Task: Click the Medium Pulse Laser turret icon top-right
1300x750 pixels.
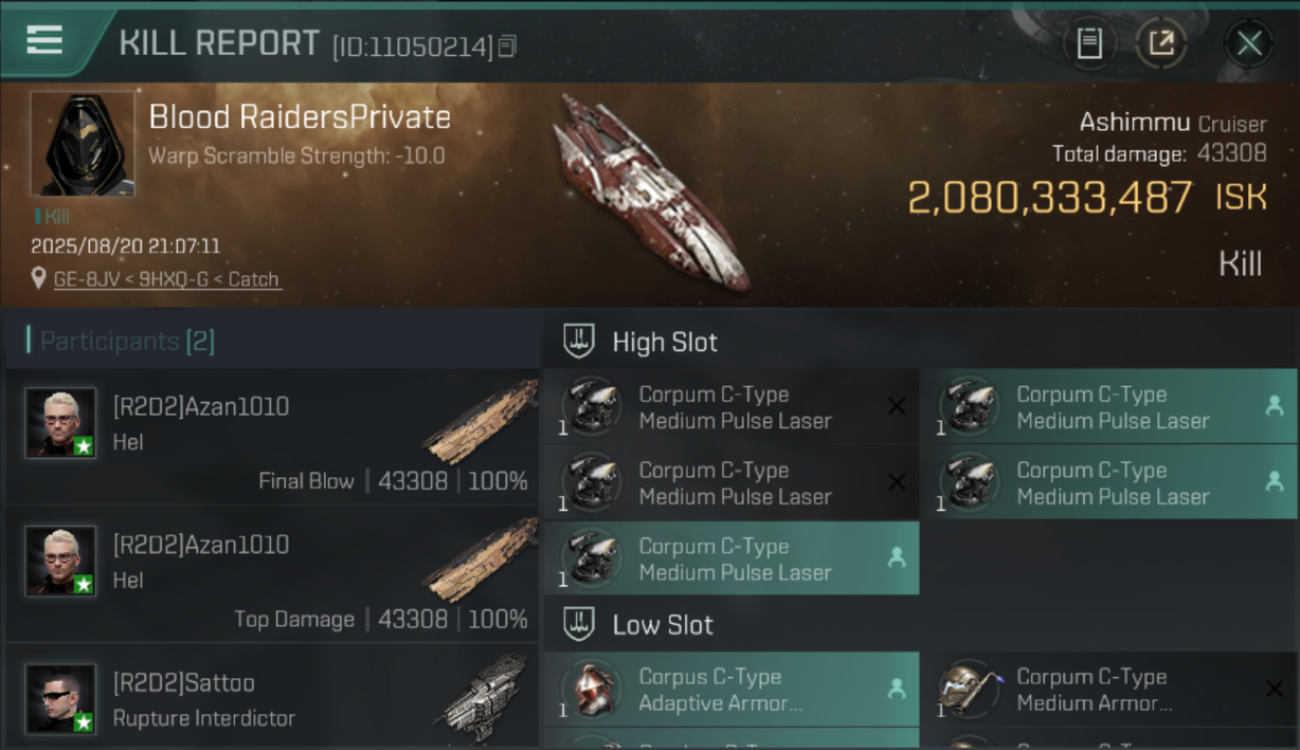Action: tap(968, 406)
